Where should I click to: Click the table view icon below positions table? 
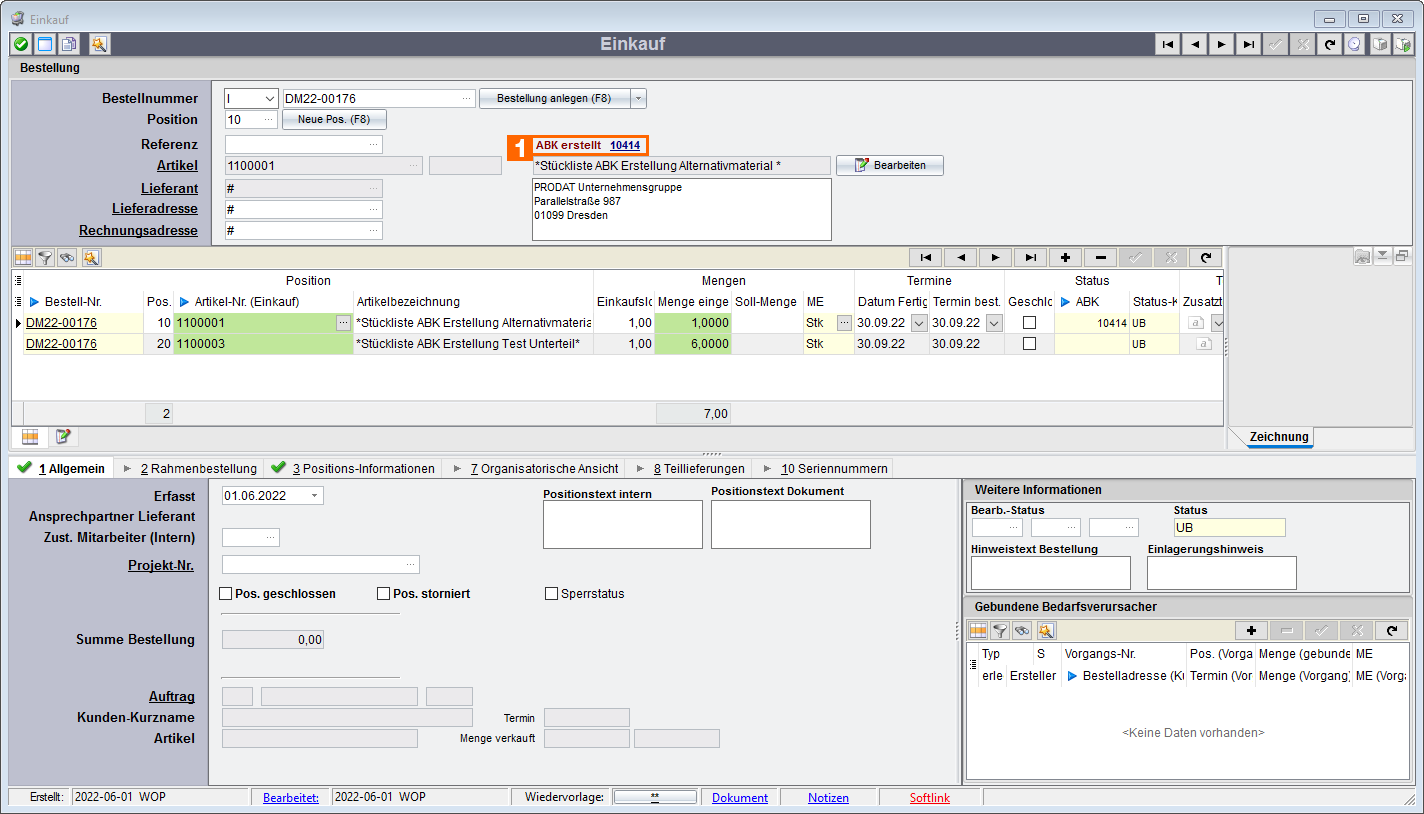pyautogui.click(x=30, y=437)
